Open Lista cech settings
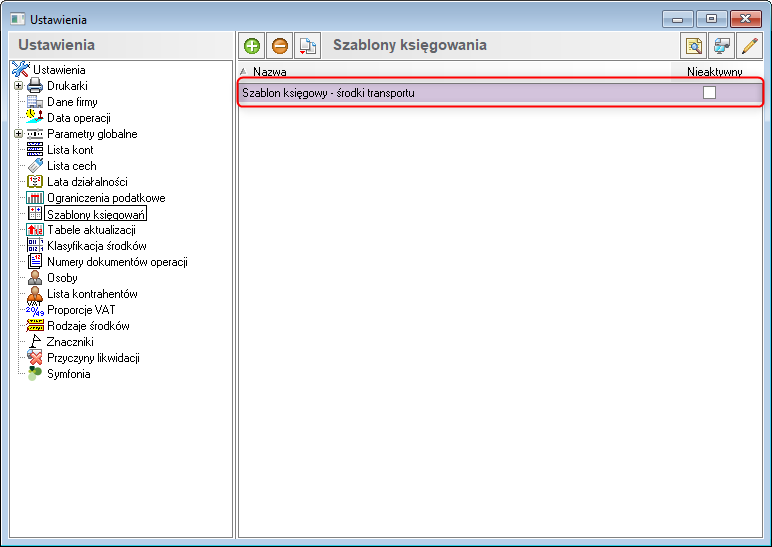The height and width of the screenshot is (547, 772). [x=72, y=166]
